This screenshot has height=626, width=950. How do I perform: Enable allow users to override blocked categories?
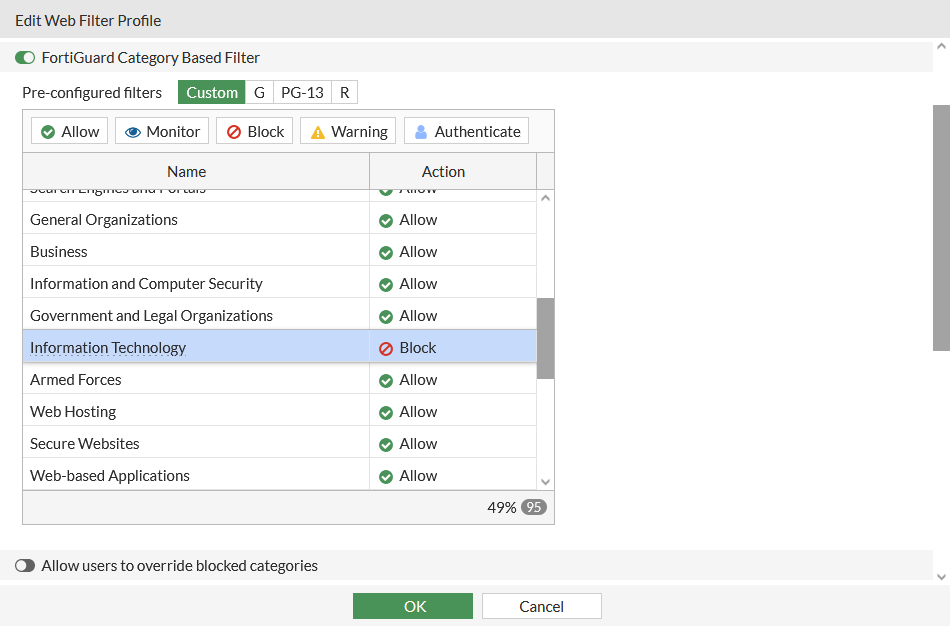25,565
